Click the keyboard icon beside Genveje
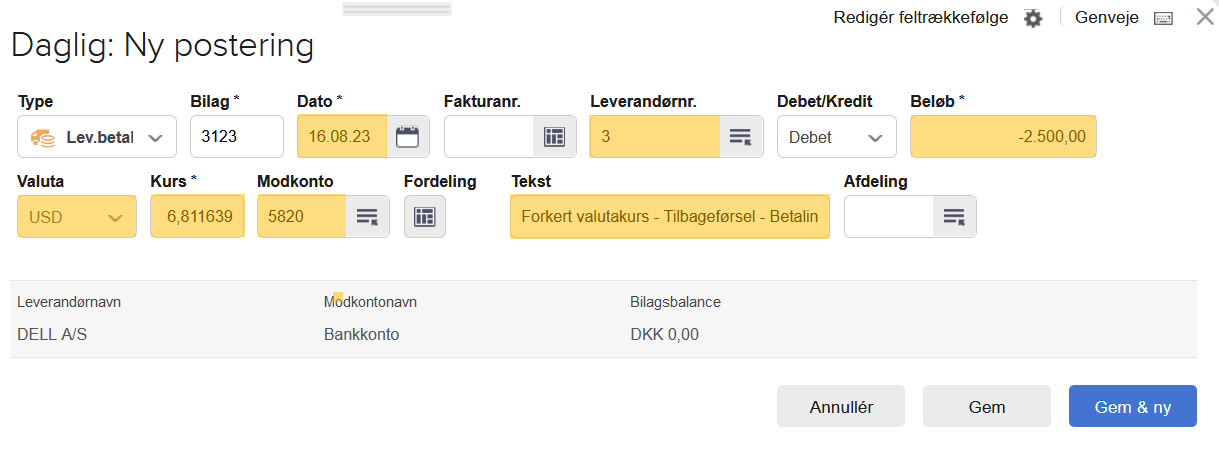Viewport: 1219px width, 451px height. 1162,18
